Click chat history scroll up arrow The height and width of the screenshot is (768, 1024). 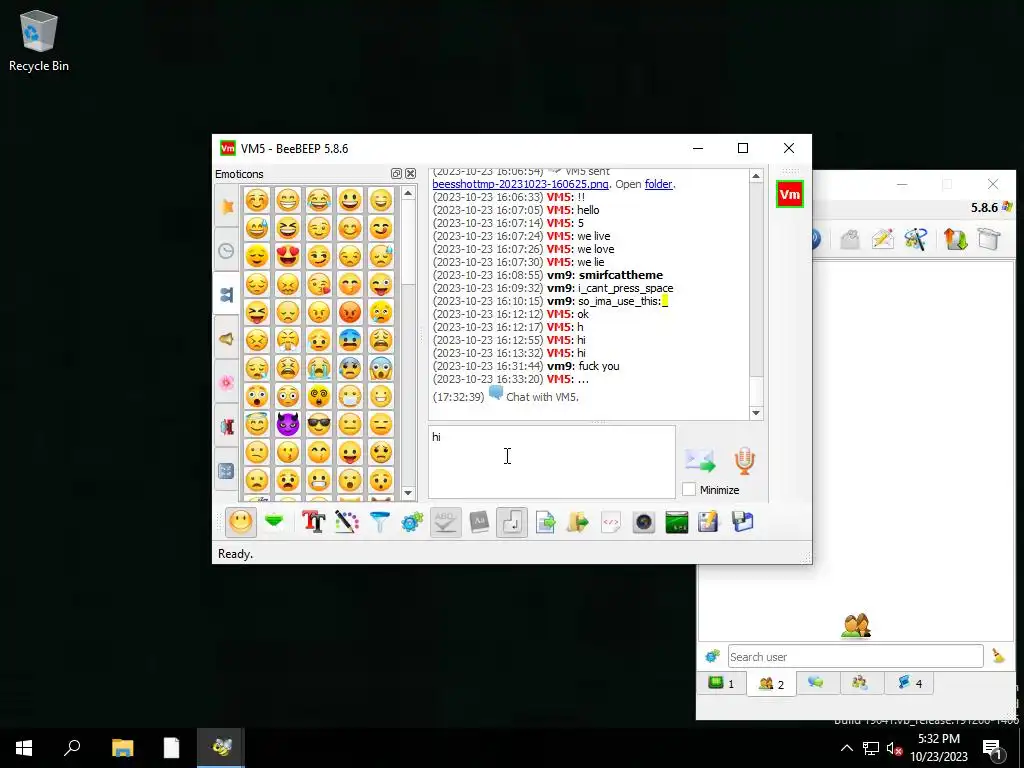756,176
